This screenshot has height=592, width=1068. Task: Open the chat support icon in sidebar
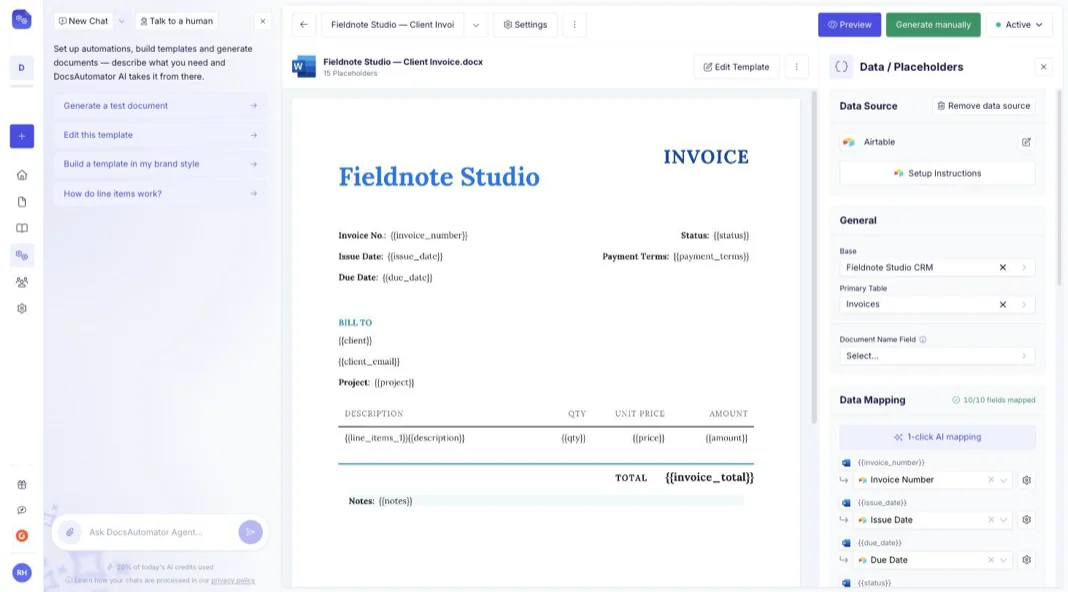point(22,510)
